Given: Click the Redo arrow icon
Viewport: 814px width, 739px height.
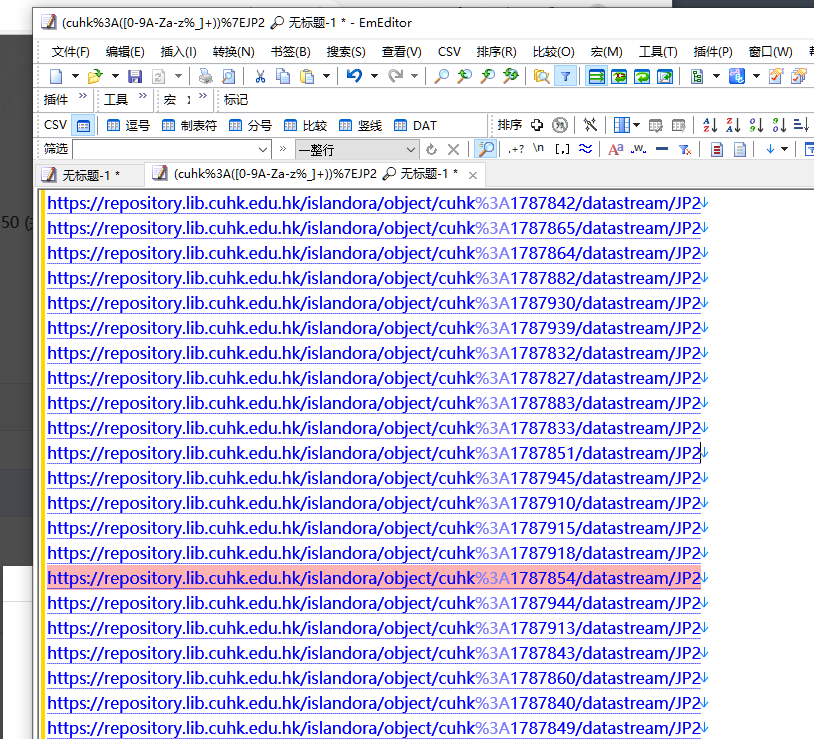Looking at the screenshot, I should pos(396,76).
